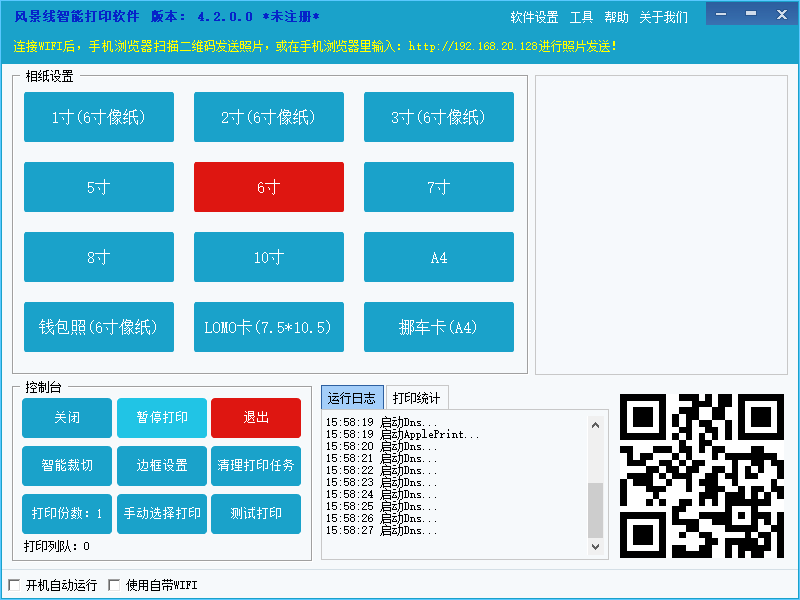This screenshot has width=800, height=600.
Task: Click 手动选择打印 button
Action: (162, 513)
